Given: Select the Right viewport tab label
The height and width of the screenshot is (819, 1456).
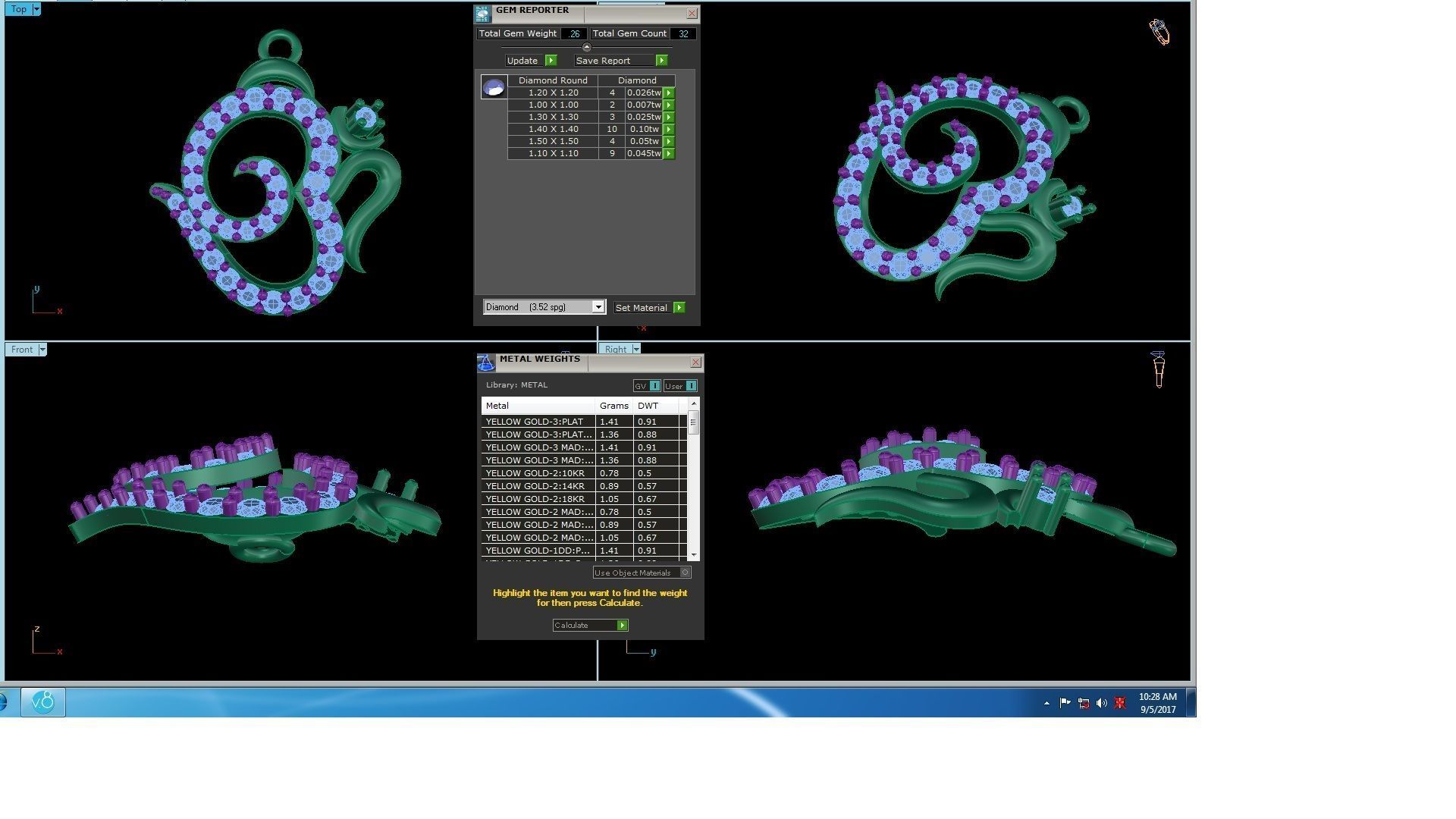Looking at the screenshot, I should click(615, 350).
